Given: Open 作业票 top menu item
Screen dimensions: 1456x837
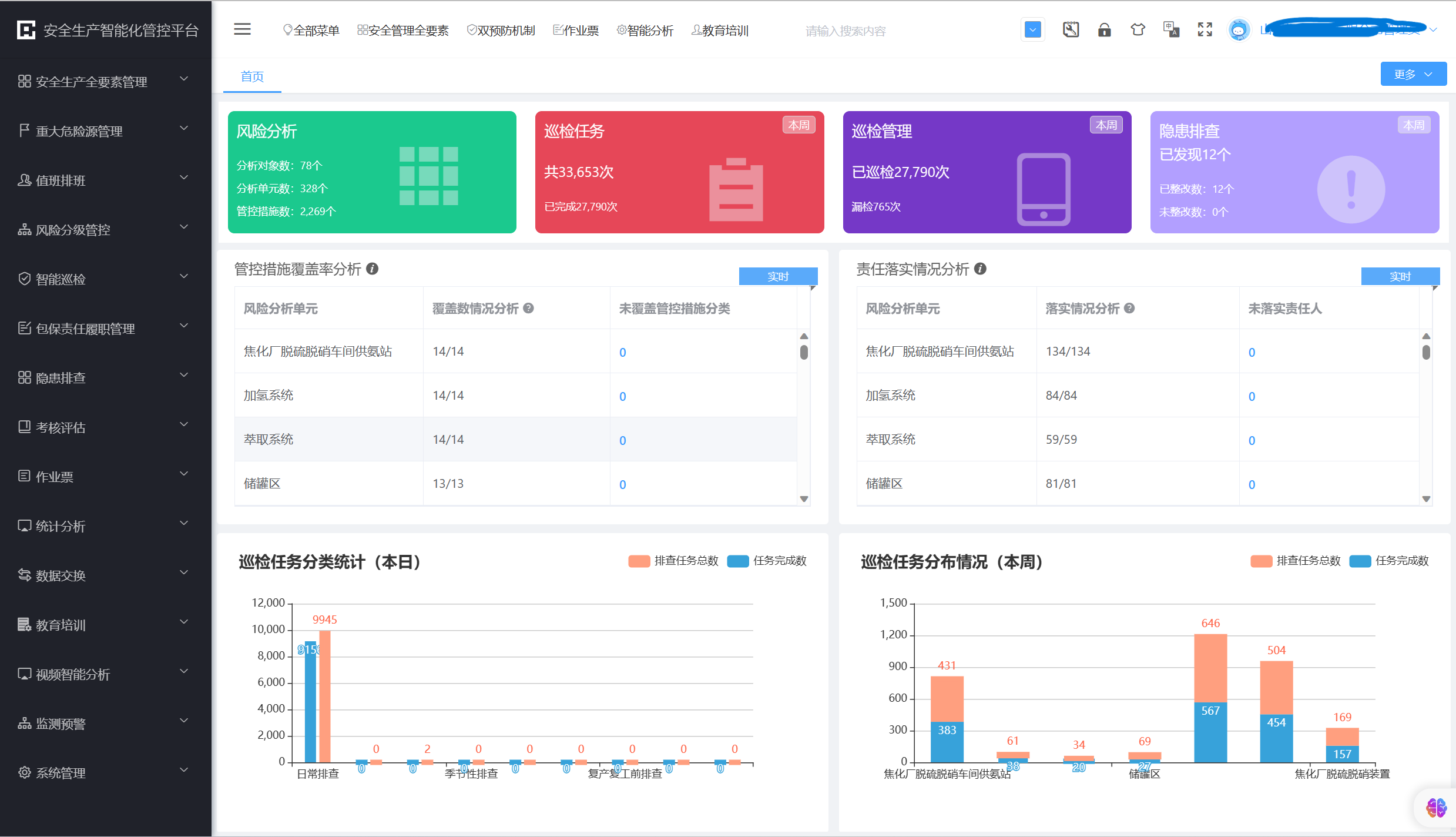Looking at the screenshot, I should point(576,30).
